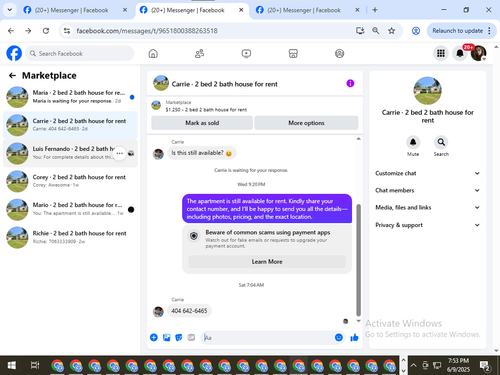
Task: Expand Privacy & support section
Action: point(428,225)
